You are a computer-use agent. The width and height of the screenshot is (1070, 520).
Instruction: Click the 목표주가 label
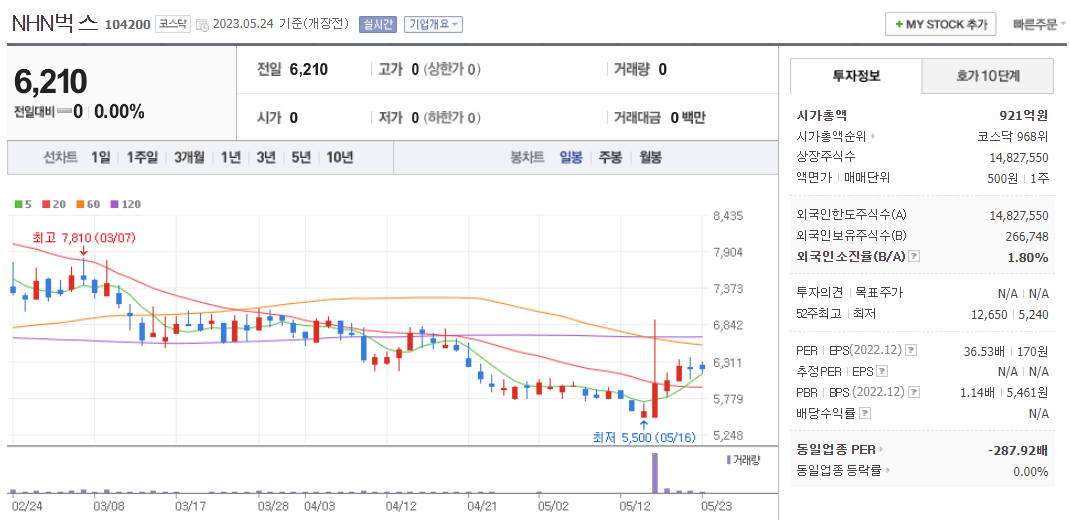[878, 293]
